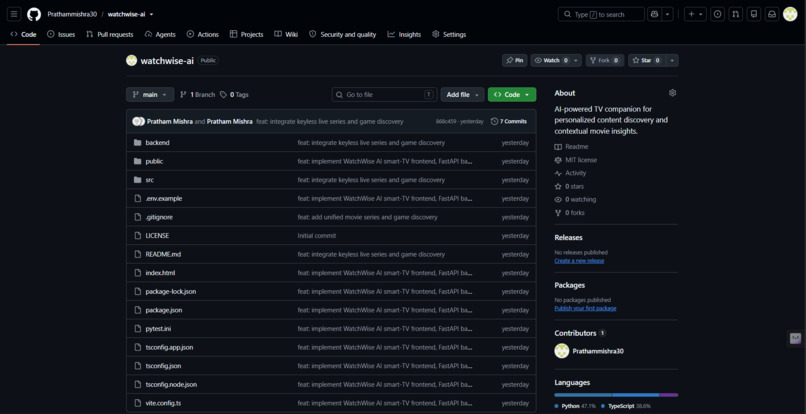Click the file icon beside vite.config.ts
This screenshot has height=414, width=806.
(x=137, y=403)
